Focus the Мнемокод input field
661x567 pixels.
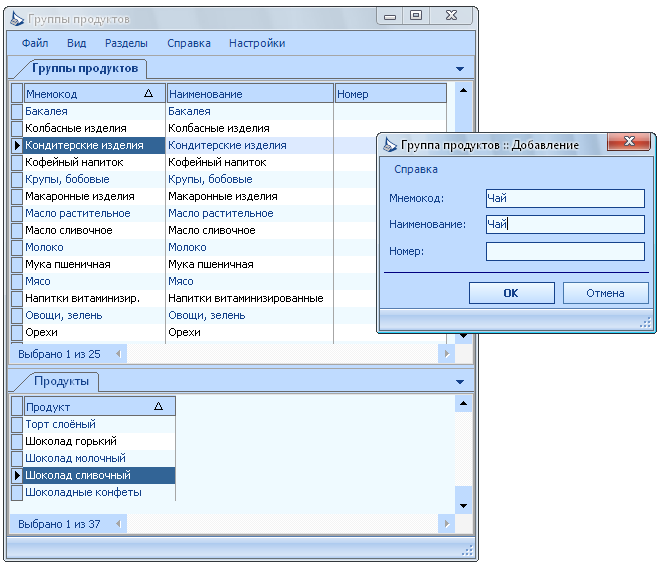[x=565, y=198]
